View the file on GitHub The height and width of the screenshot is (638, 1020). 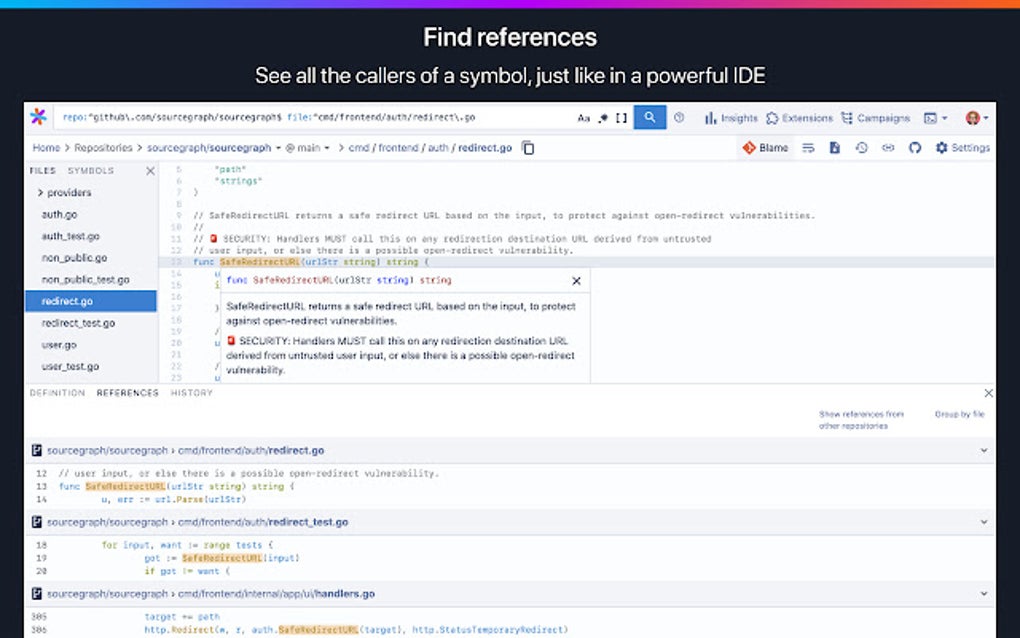pyautogui.click(x=915, y=147)
